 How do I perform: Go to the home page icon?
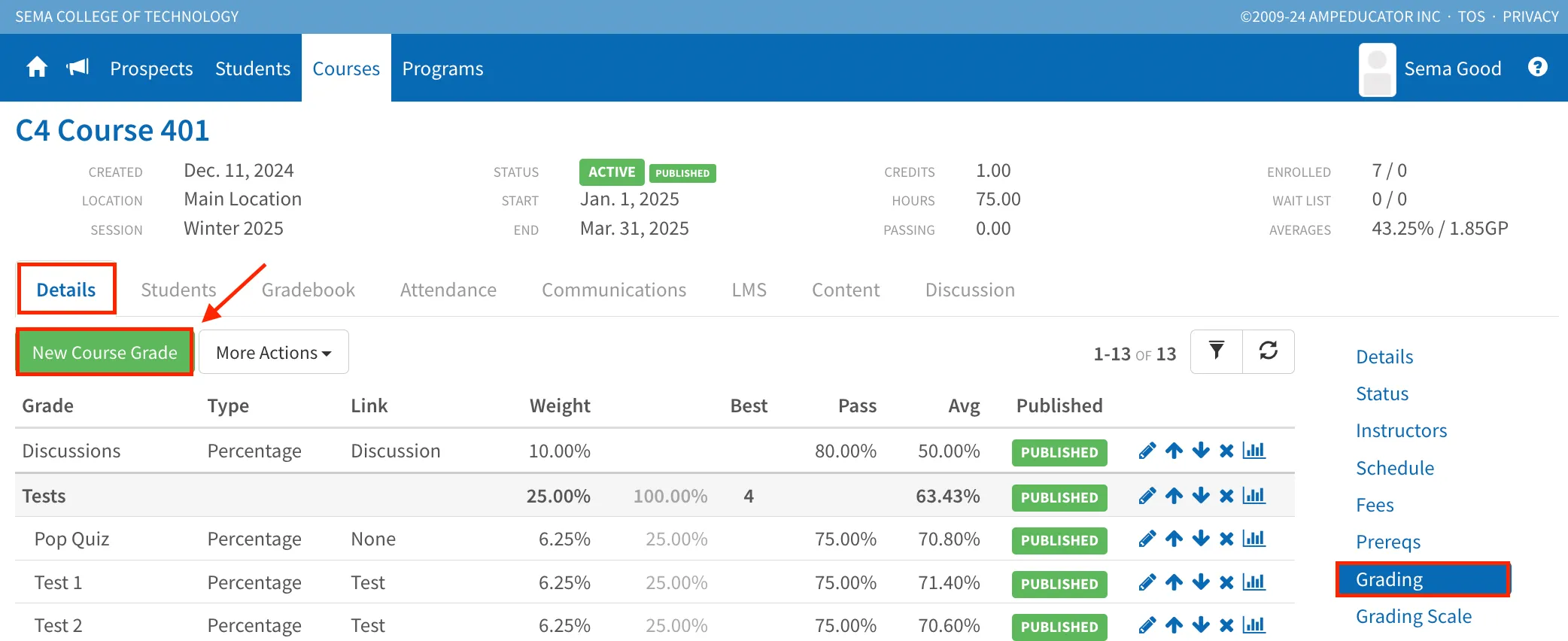37,68
